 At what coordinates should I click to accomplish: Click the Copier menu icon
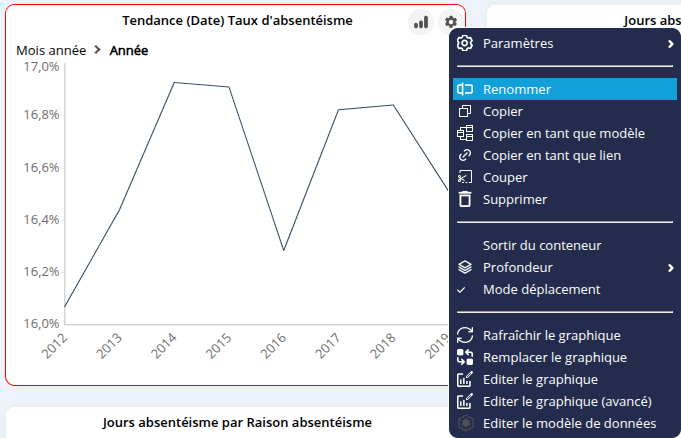click(x=464, y=111)
